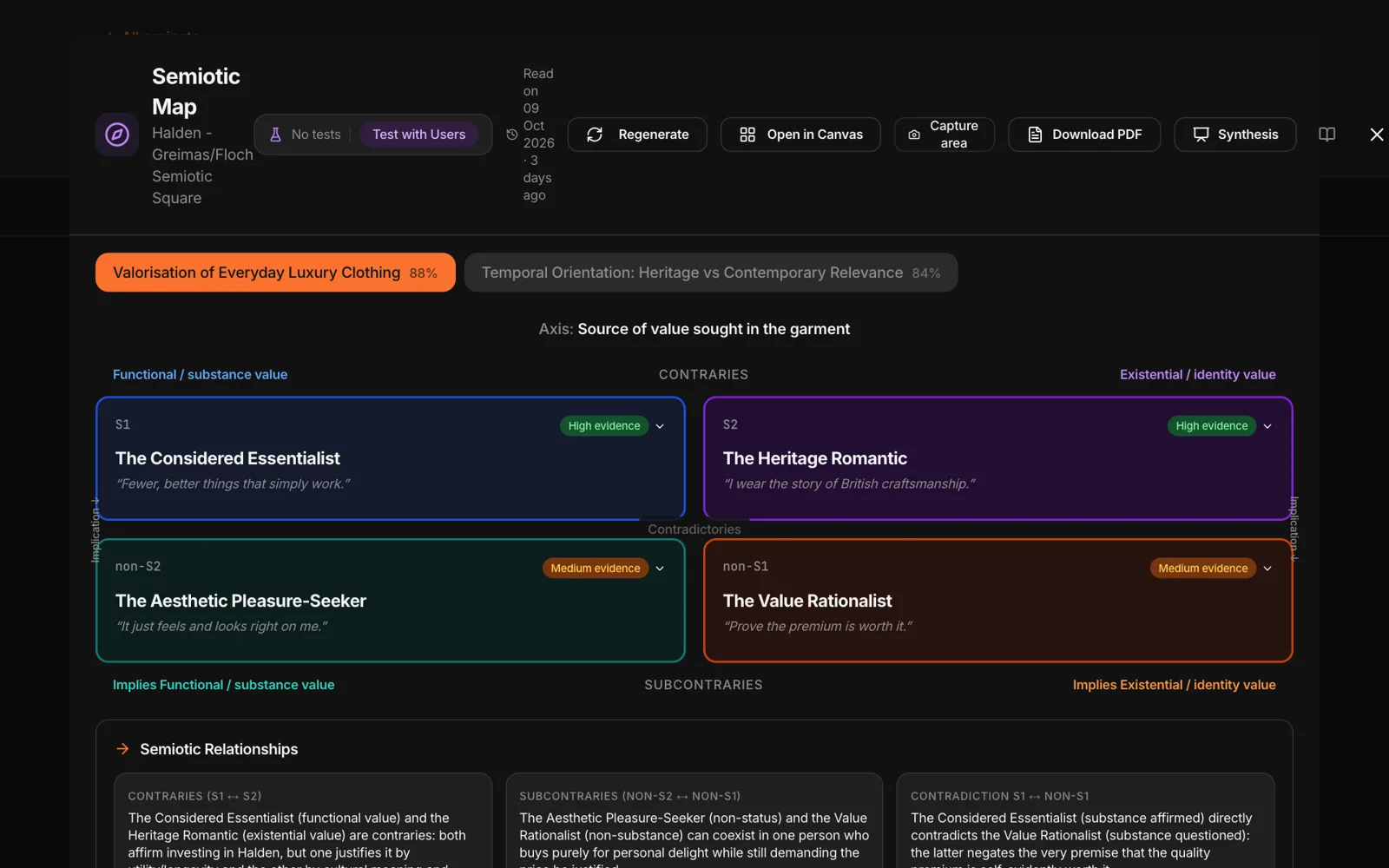Click The Aesthetic Pleasure-Seeker title
Image resolution: width=1389 pixels, height=868 pixels.
coord(240,601)
